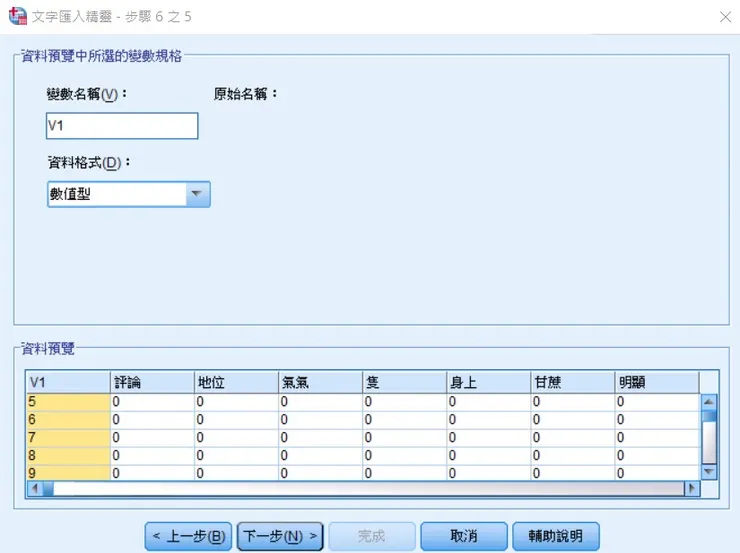Click V1 cell with value 5

click(x=68, y=402)
